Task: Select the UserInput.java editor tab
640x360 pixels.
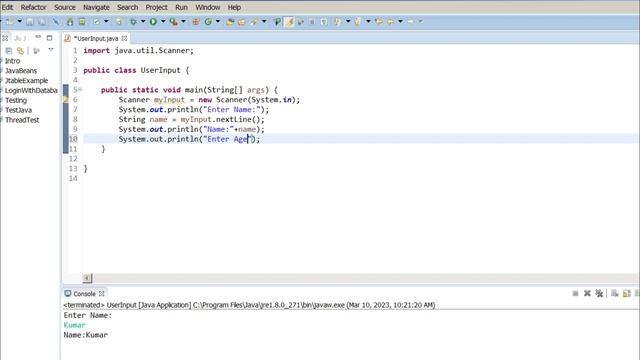Action: 96,38
